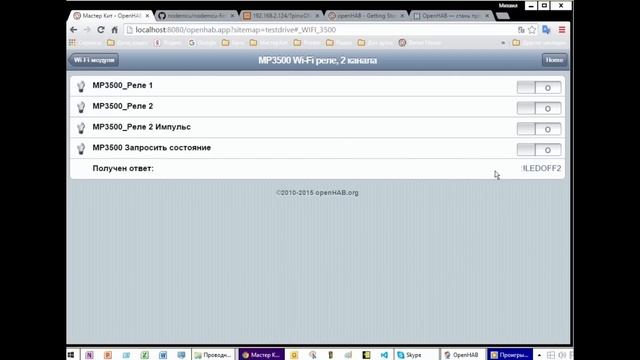Open Skype from the taskbar
Viewport: 640px width, 360px height.
pyautogui.click(x=416, y=355)
